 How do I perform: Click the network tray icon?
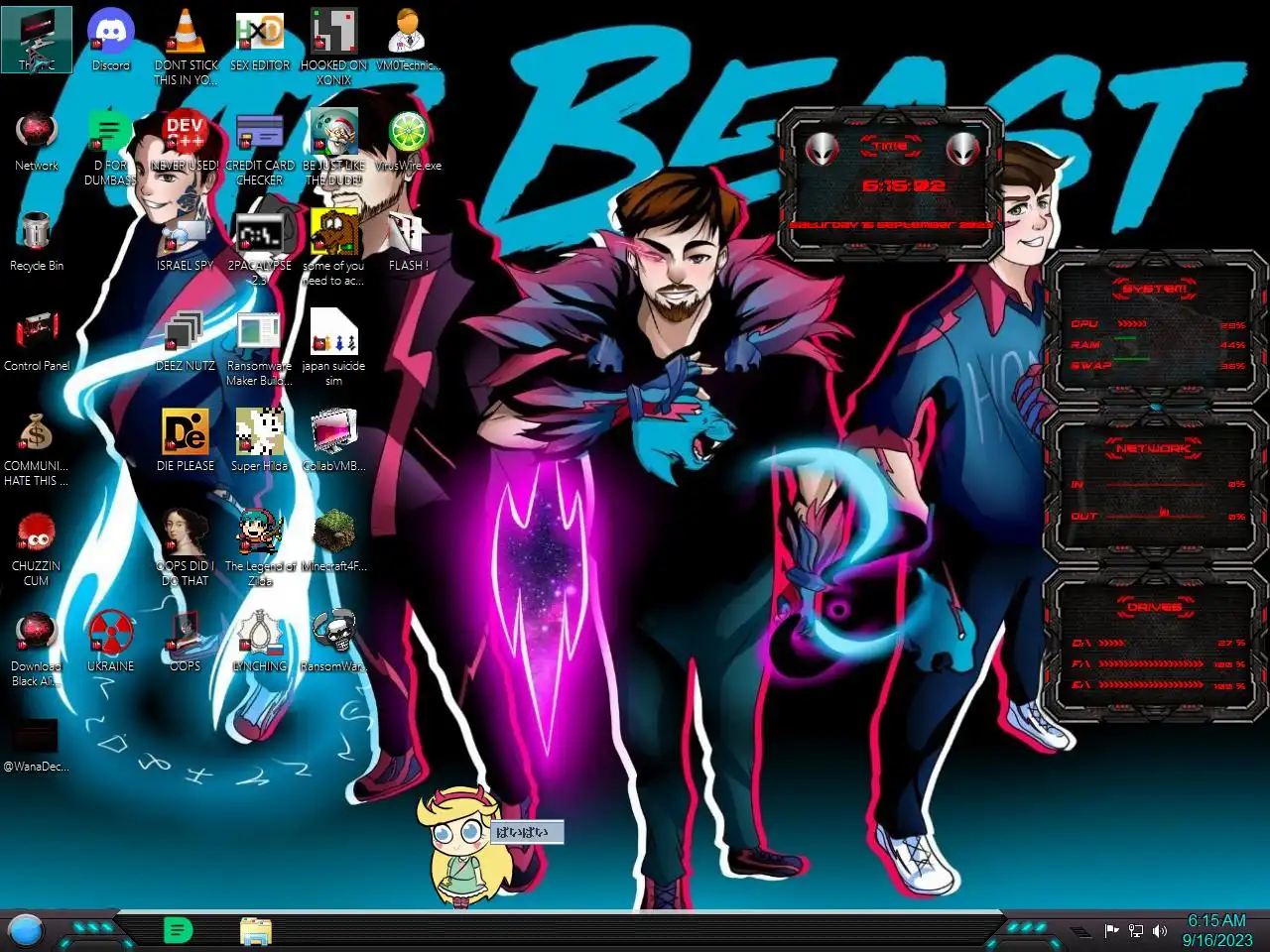1136,930
